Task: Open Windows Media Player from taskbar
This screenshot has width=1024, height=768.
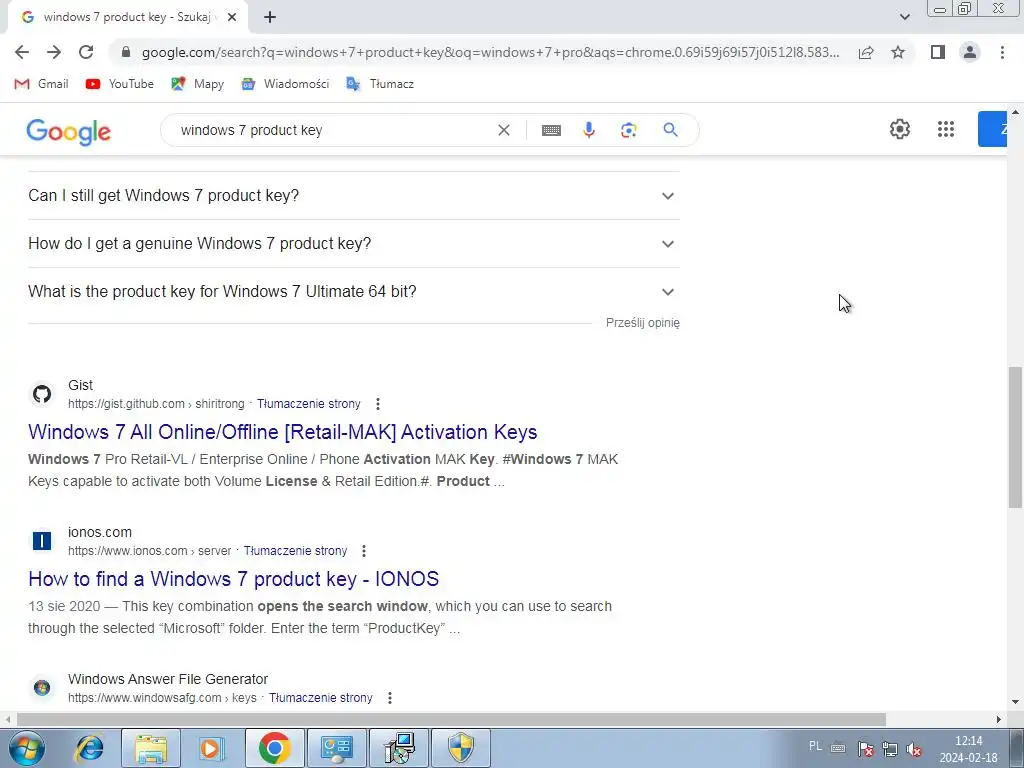Action: [212, 748]
